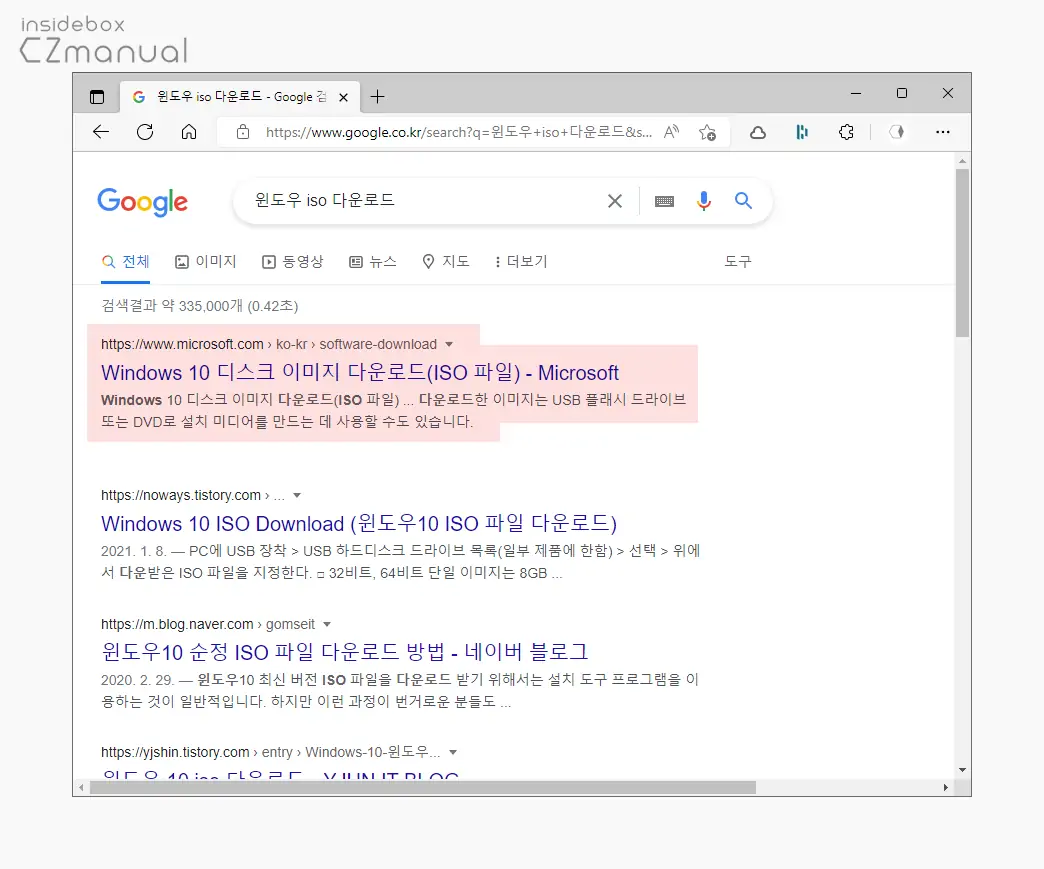Screen dimensions: 1044x869
Task: Open 도구 search tools
Action: coord(738,261)
